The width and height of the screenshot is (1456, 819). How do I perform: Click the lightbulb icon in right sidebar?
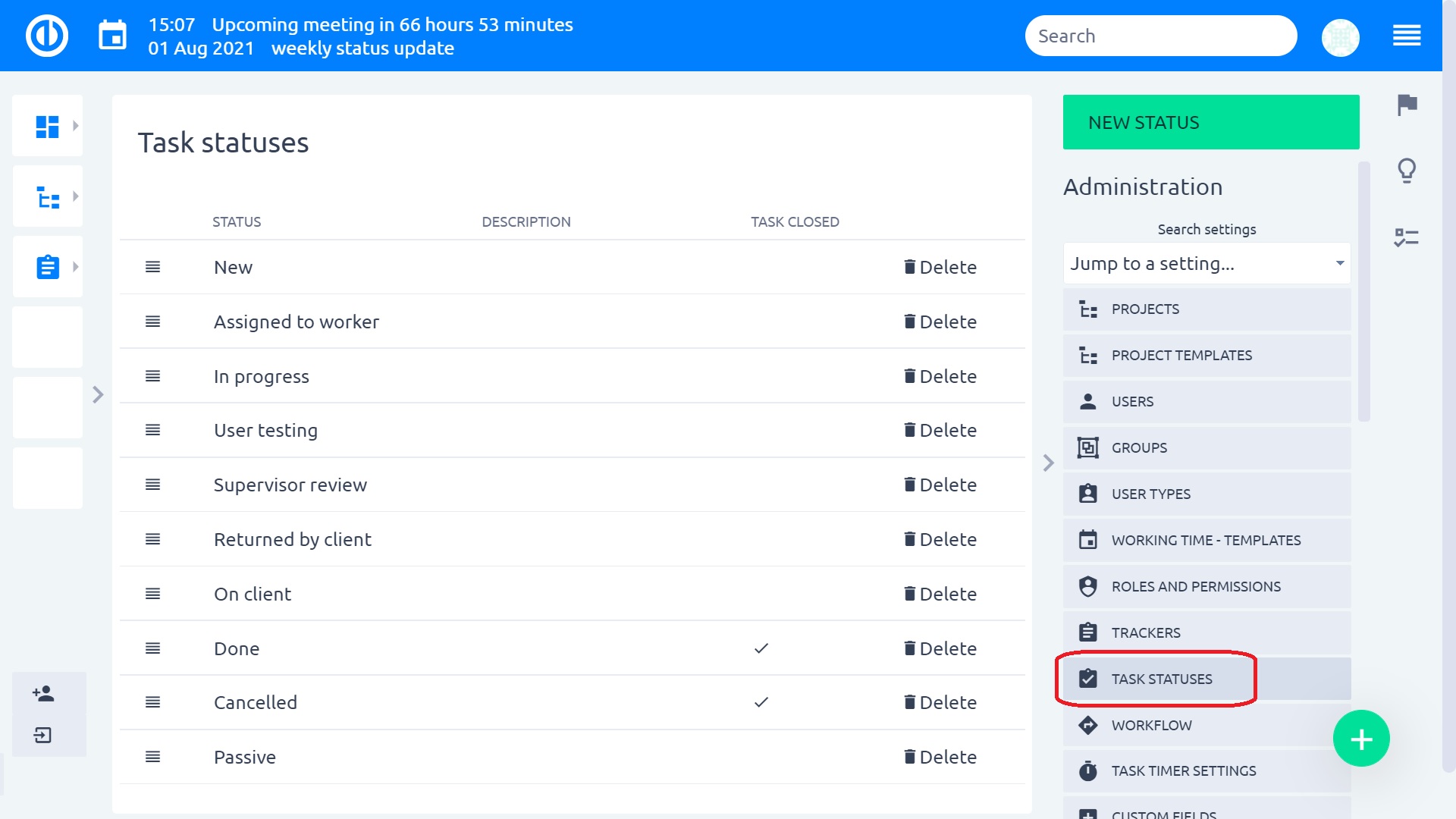pyautogui.click(x=1407, y=170)
